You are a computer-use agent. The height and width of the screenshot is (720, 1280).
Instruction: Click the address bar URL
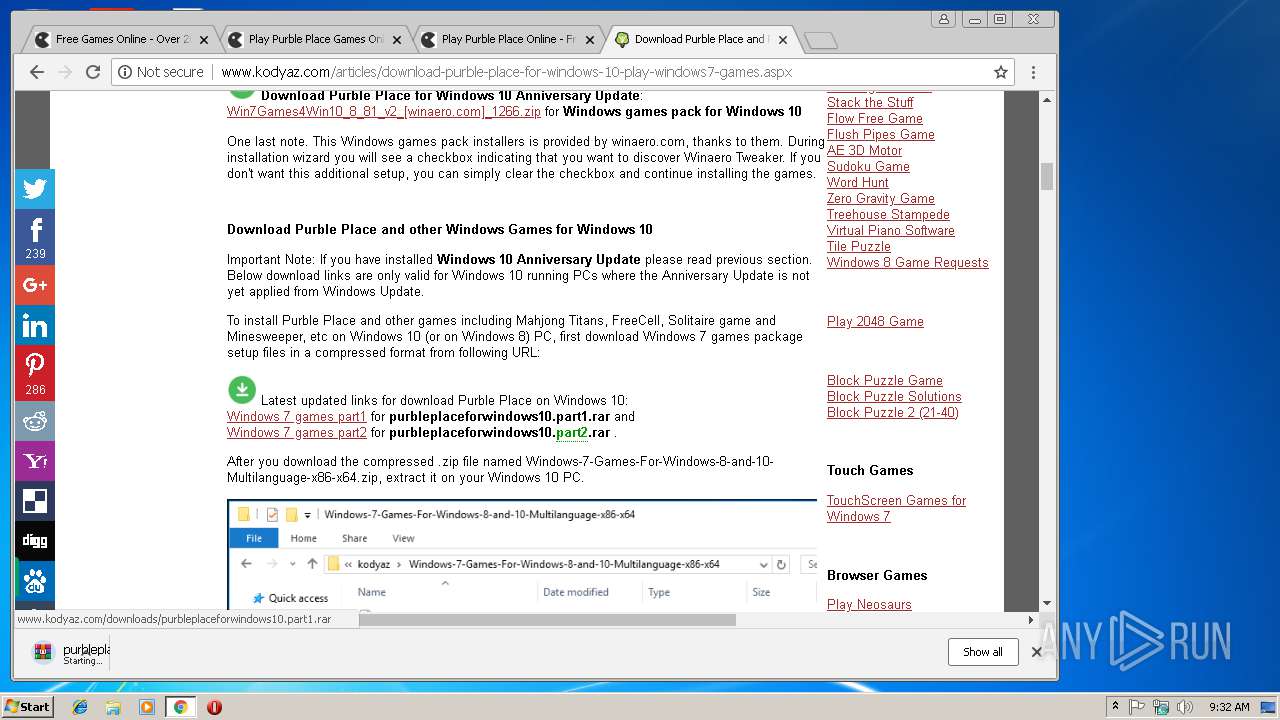(x=506, y=72)
